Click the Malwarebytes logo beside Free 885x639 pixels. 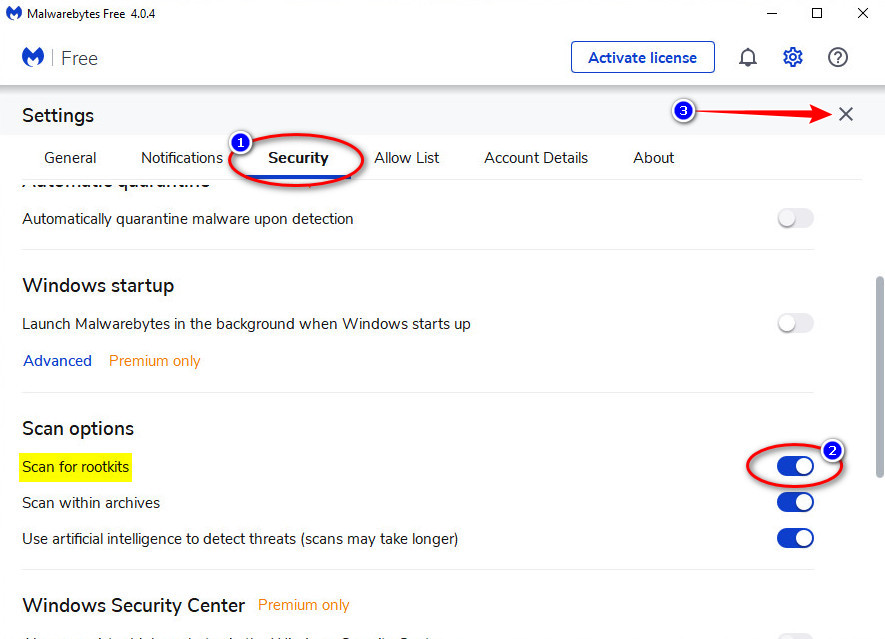[x=33, y=57]
